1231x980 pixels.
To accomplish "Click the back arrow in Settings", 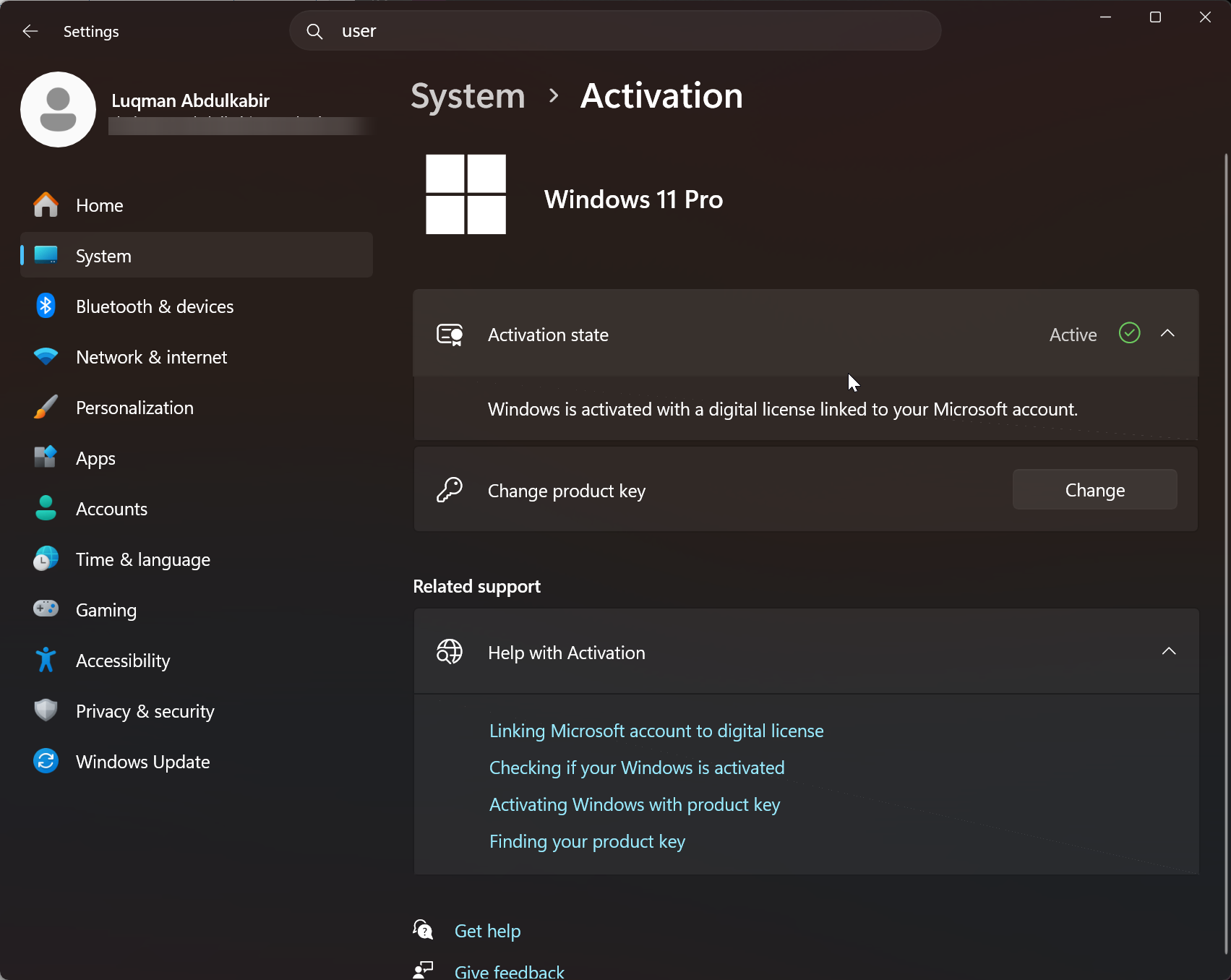I will [30, 31].
